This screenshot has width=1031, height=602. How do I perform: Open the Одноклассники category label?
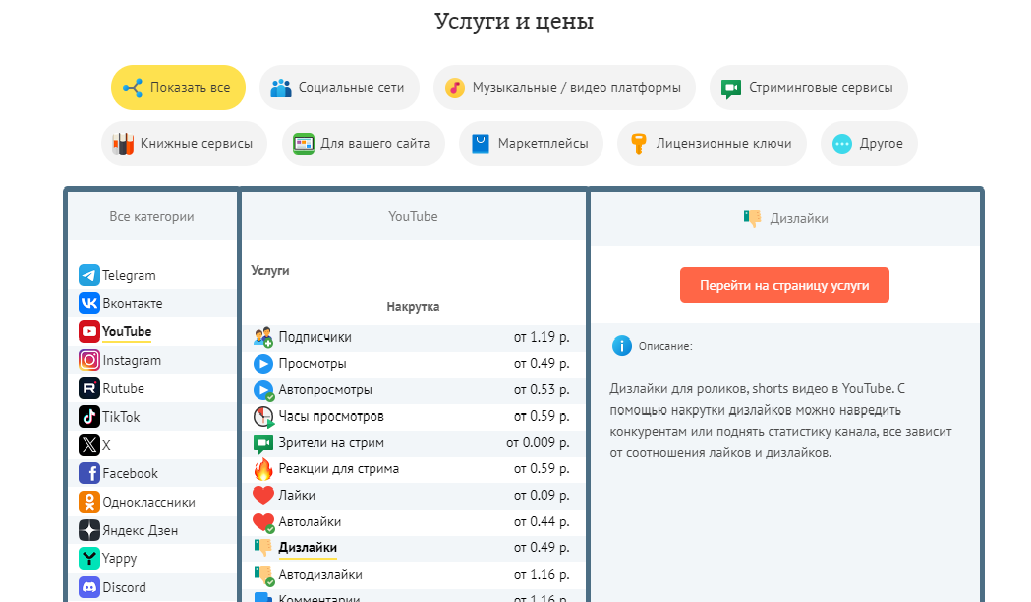[149, 502]
